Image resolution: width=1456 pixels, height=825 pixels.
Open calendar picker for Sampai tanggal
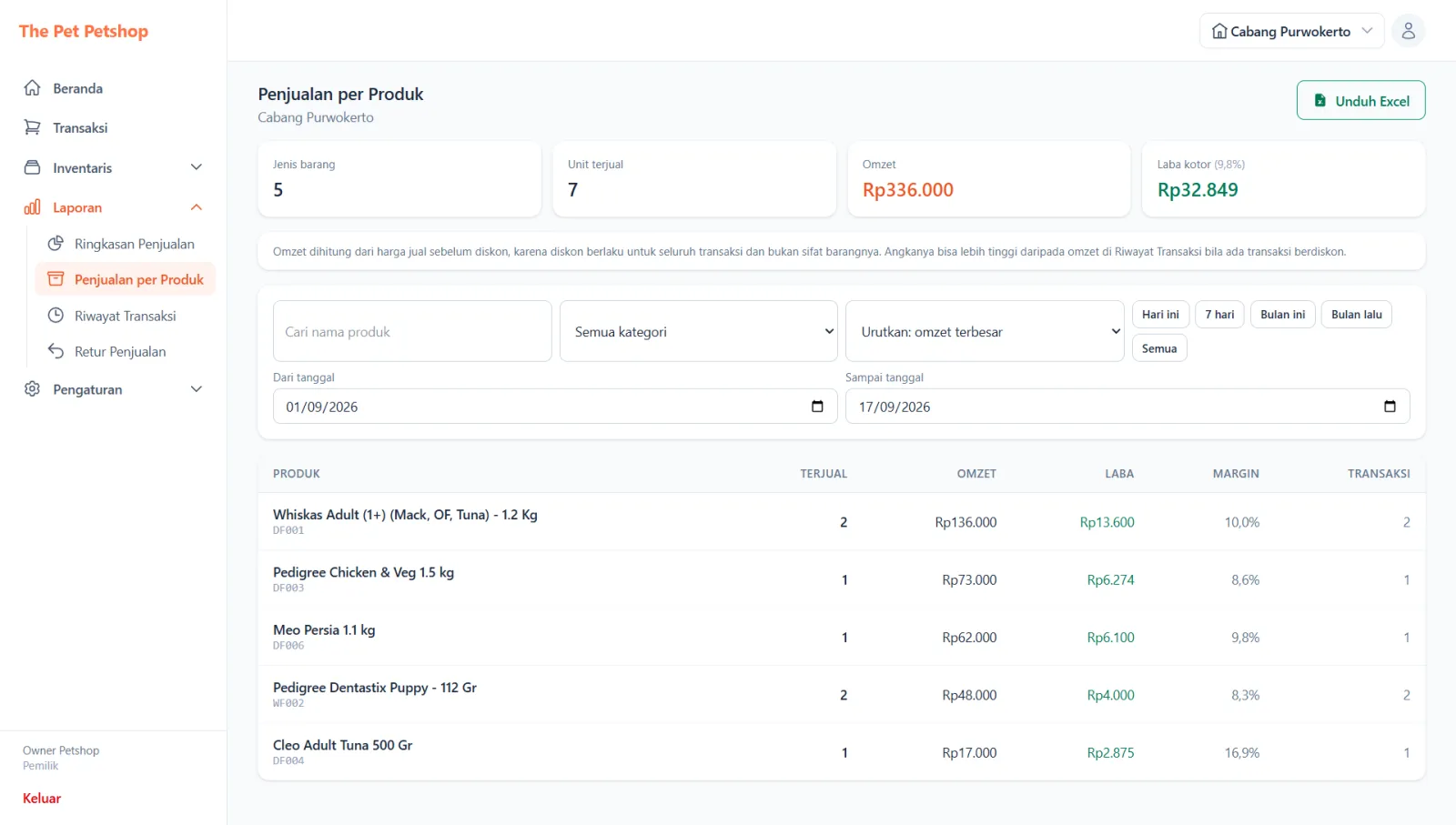pos(1390,407)
